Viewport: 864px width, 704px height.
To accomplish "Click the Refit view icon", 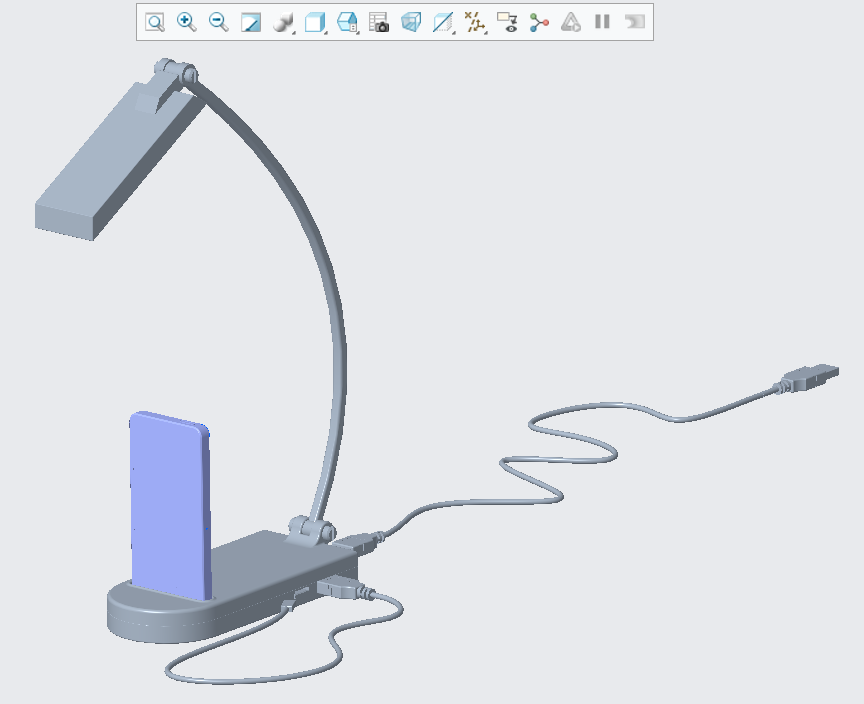I will 155,23.
